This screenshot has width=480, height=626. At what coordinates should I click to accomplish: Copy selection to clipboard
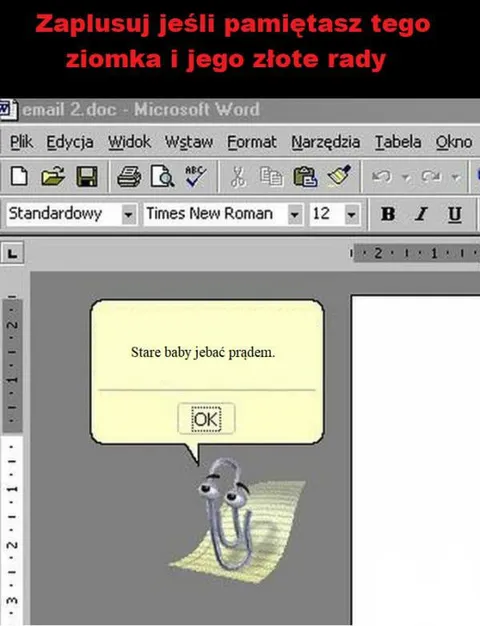(x=272, y=177)
